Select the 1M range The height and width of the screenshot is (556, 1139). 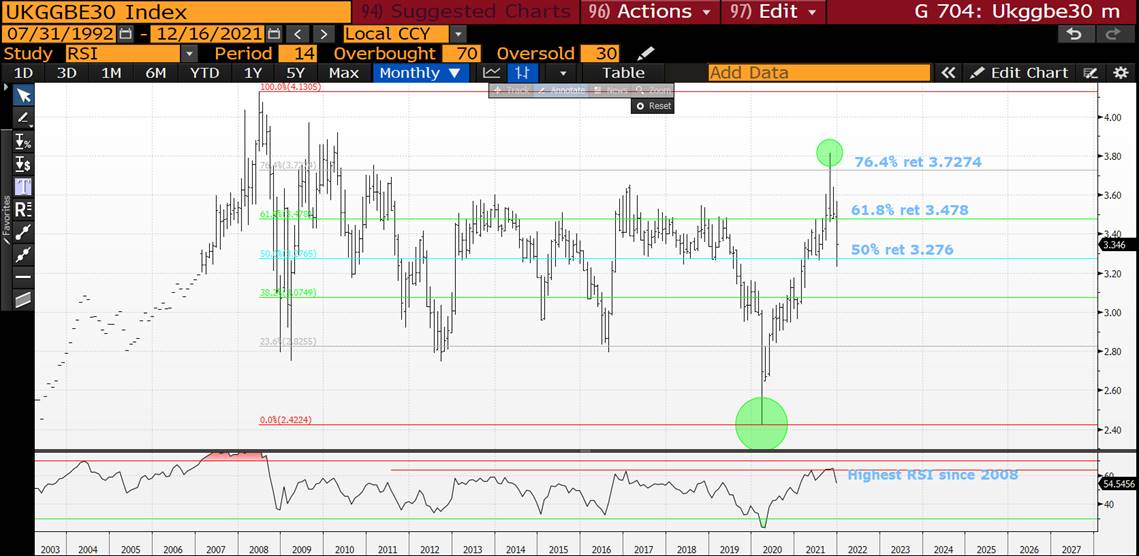[111, 73]
